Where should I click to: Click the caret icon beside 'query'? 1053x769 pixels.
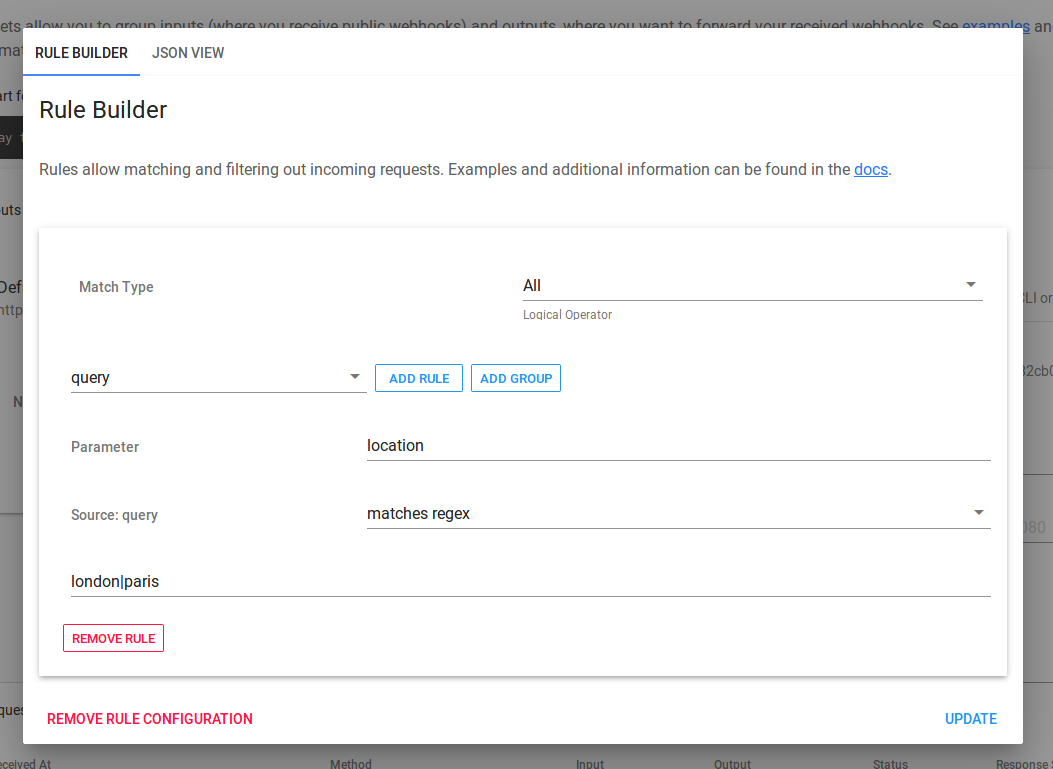pos(355,376)
